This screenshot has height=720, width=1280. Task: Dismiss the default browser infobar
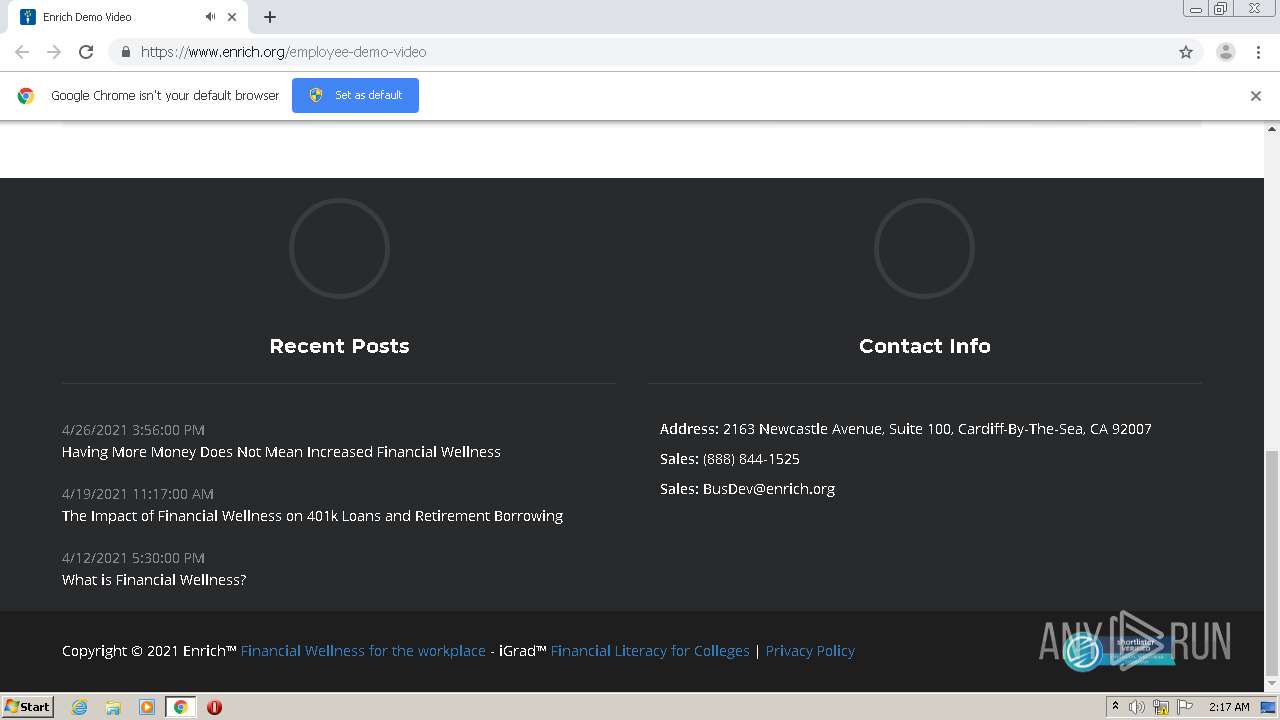pyautogui.click(x=1256, y=96)
